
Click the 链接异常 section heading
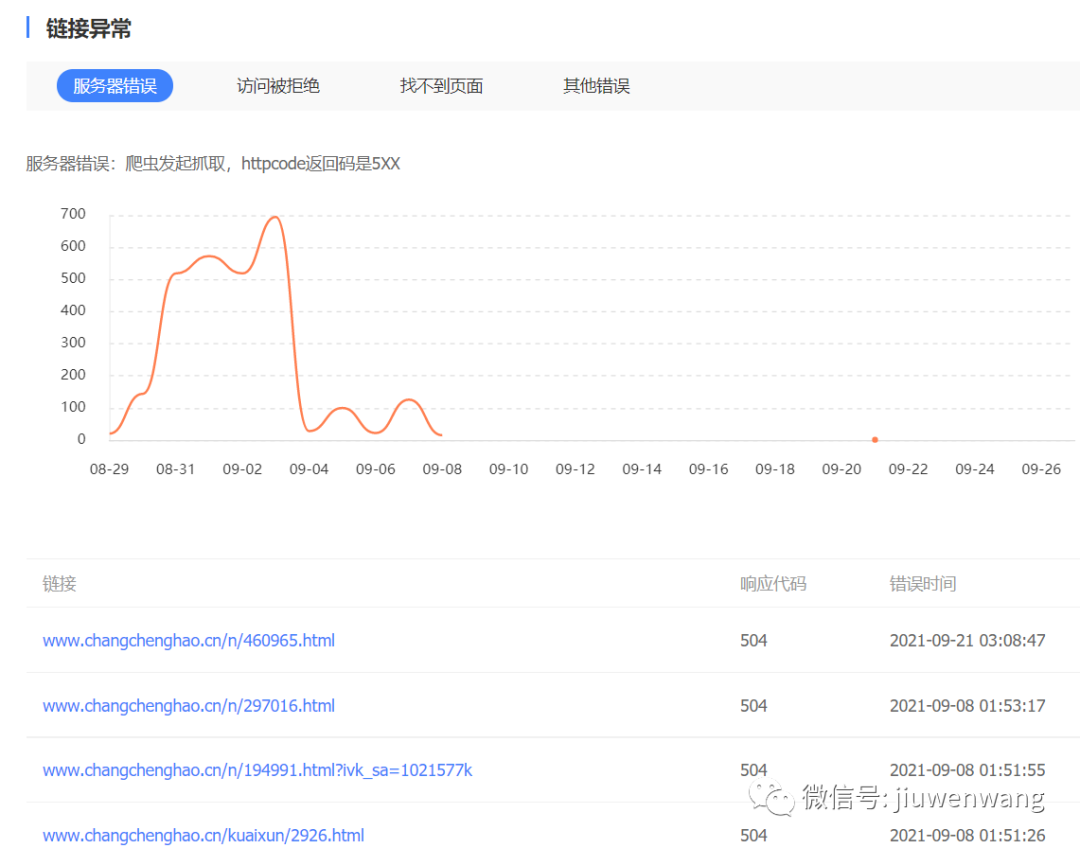click(88, 29)
